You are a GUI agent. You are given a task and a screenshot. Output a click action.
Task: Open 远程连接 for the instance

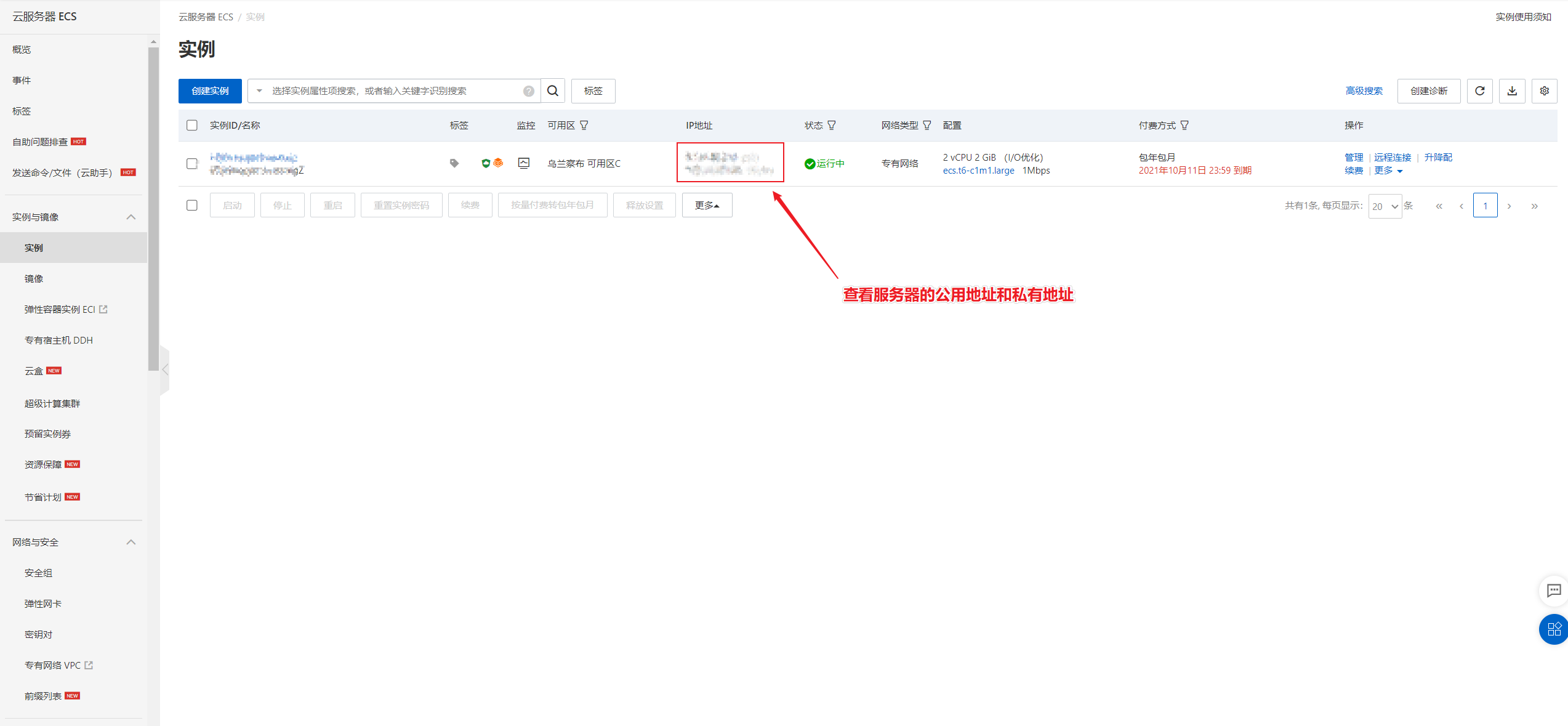(x=1392, y=157)
